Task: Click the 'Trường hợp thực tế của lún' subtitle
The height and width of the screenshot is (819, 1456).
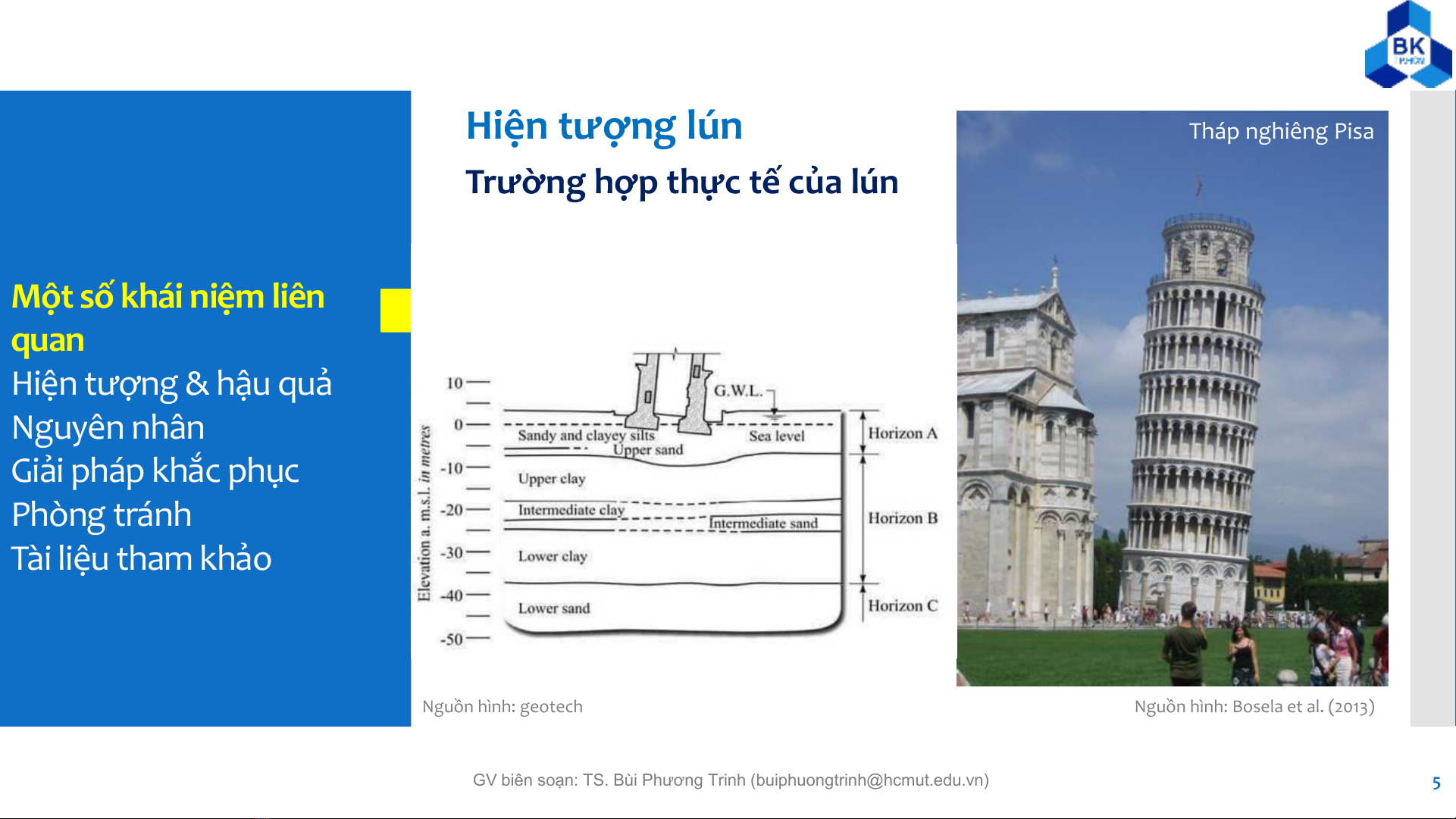Action: click(x=681, y=183)
